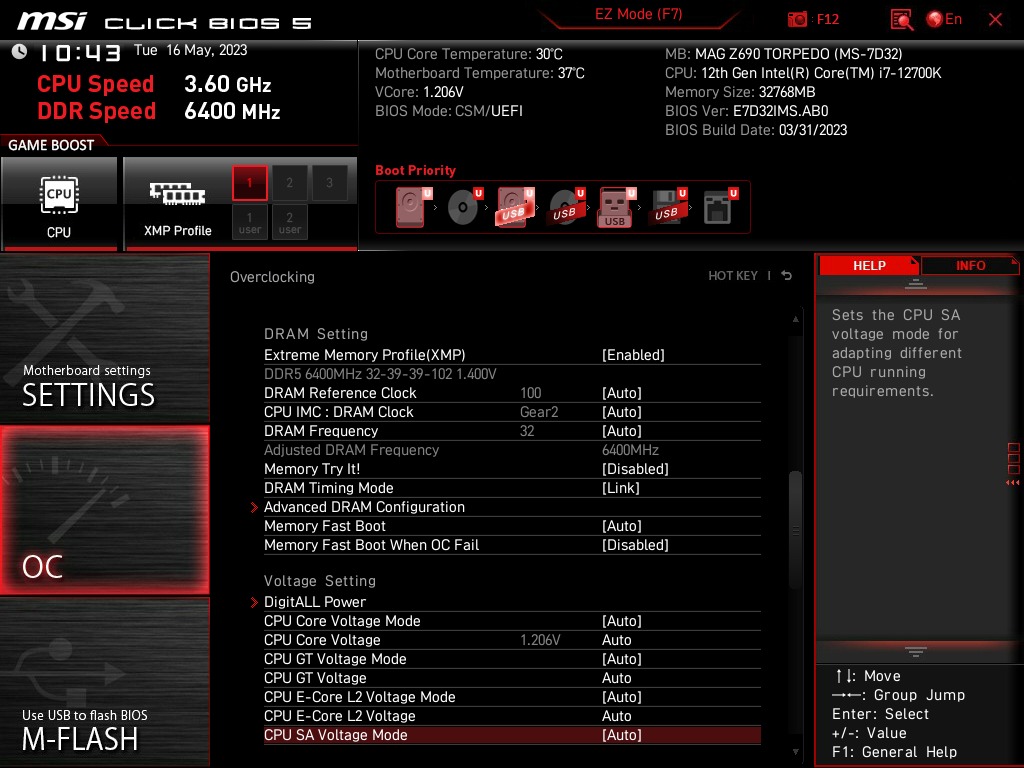Select XMP profile 3
The height and width of the screenshot is (768, 1024).
click(329, 183)
